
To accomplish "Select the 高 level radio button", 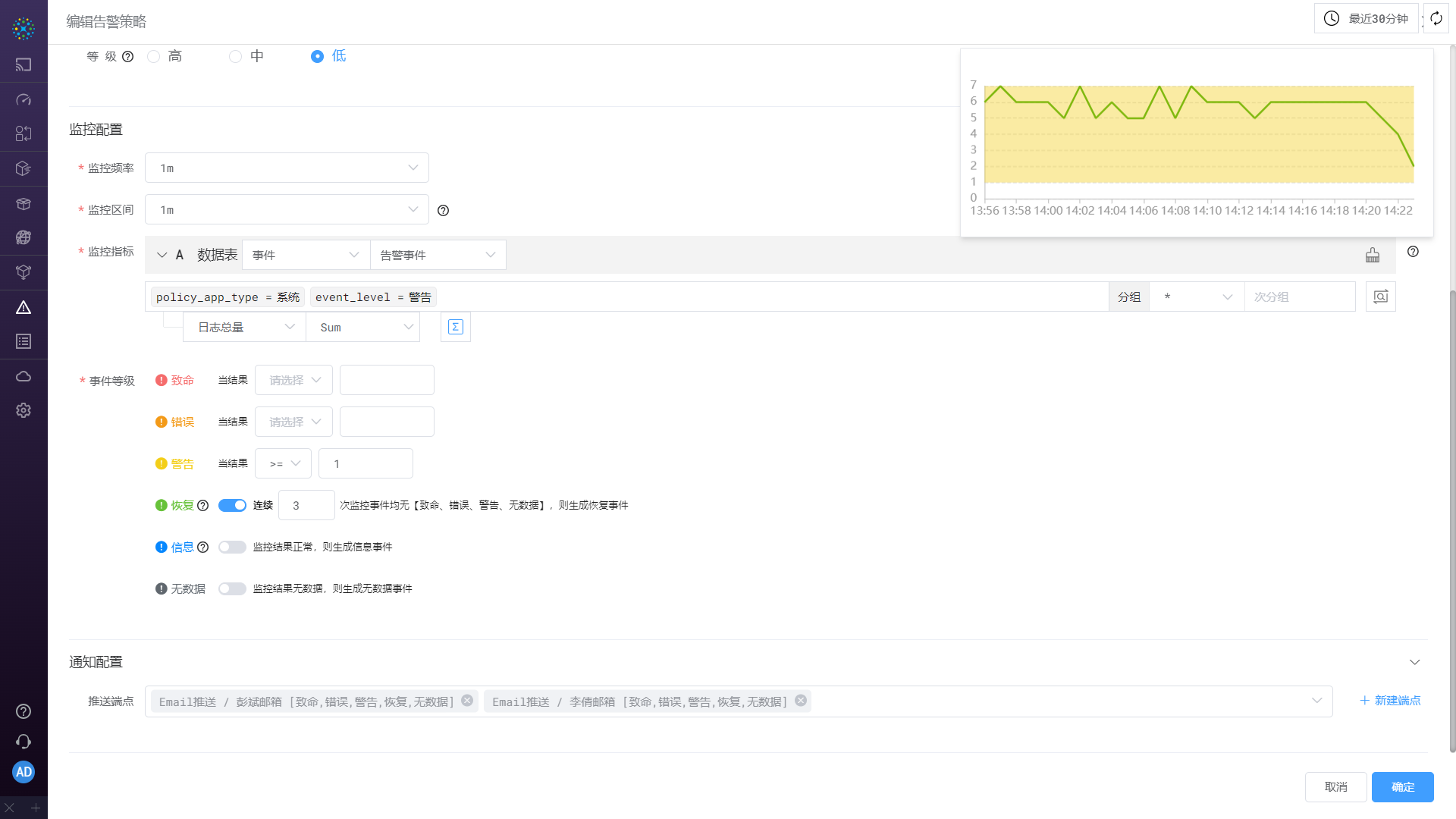I will coord(154,56).
